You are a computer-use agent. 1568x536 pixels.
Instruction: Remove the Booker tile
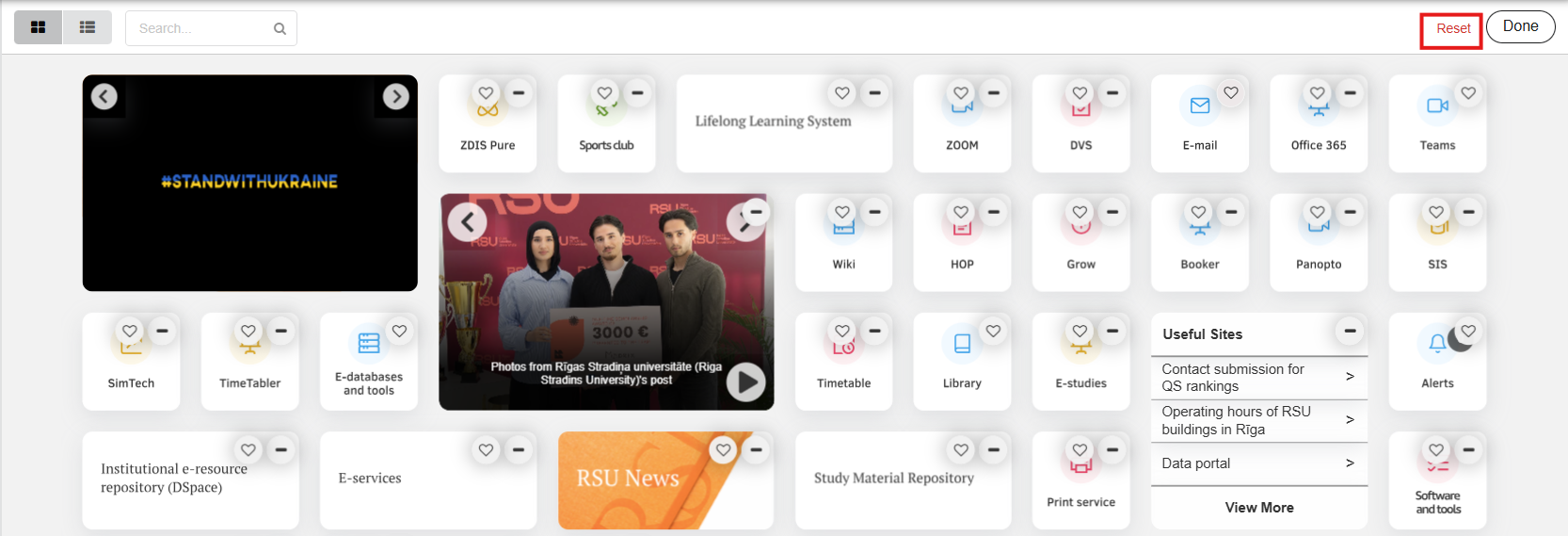point(1231,212)
